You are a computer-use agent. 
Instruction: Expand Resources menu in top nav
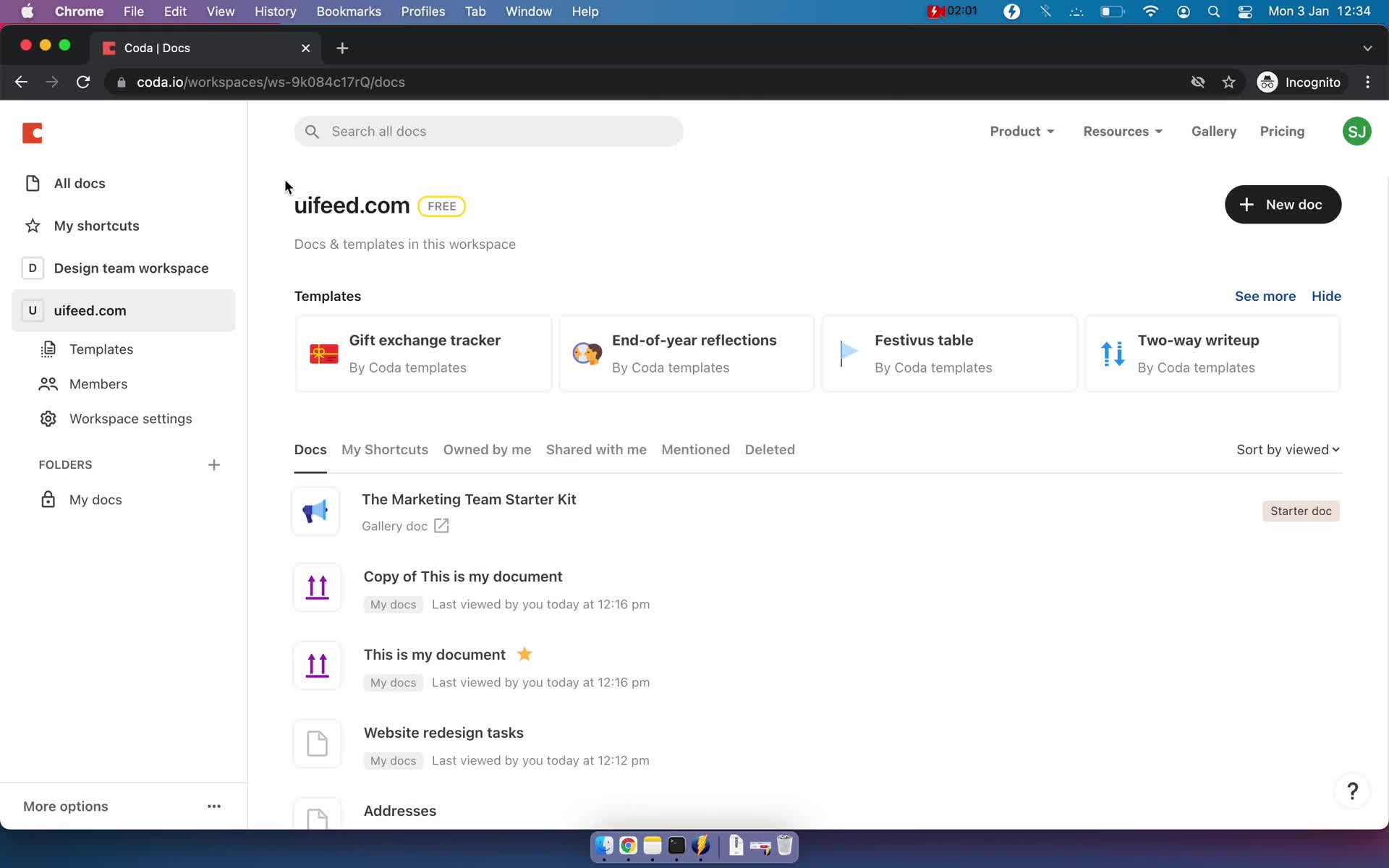coord(1123,131)
